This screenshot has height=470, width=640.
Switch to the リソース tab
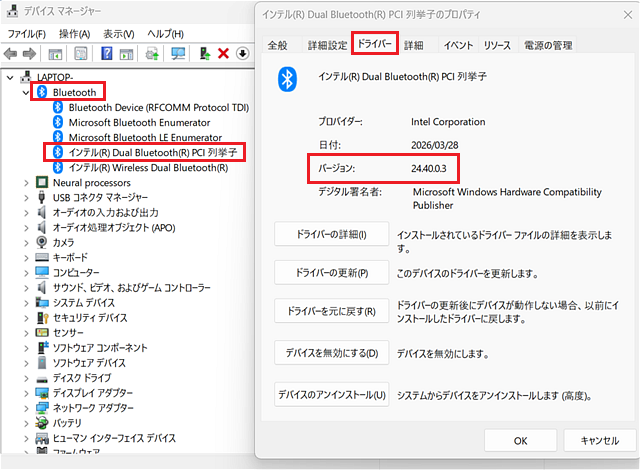(497, 45)
